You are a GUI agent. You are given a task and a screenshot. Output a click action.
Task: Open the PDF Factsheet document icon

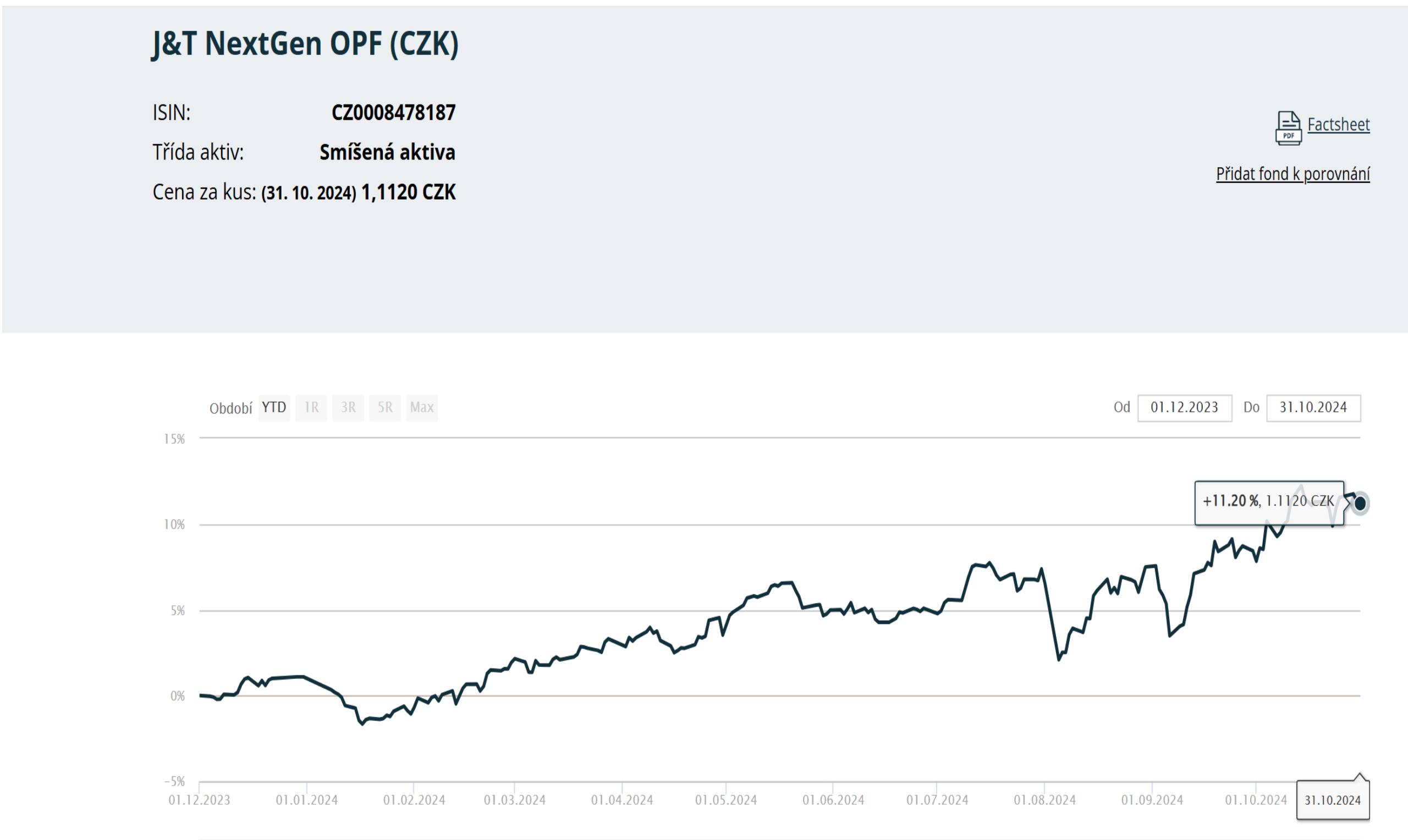[x=1288, y=128]
